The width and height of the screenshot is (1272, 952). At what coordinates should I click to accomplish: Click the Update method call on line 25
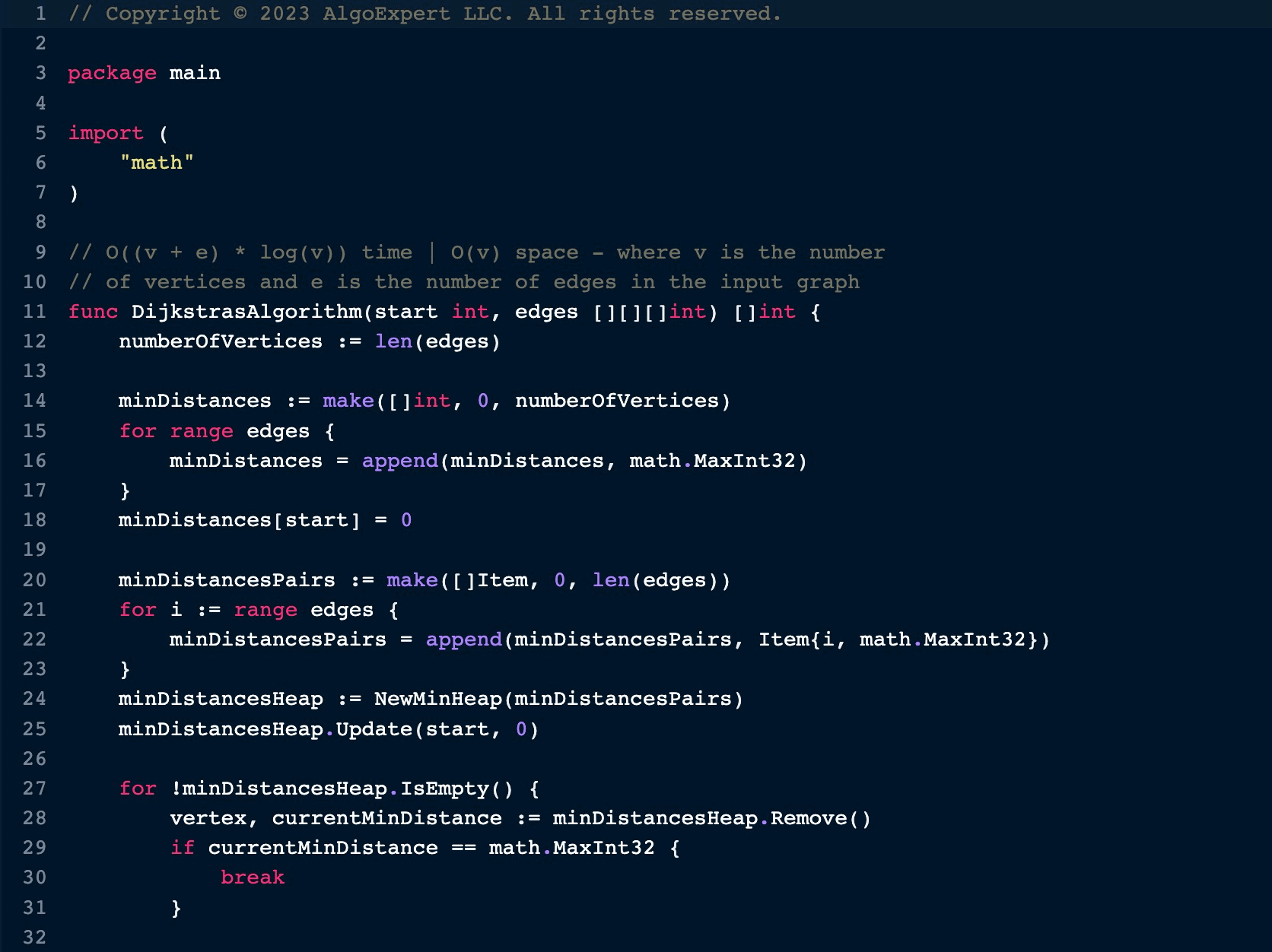(x=374, y=729)
